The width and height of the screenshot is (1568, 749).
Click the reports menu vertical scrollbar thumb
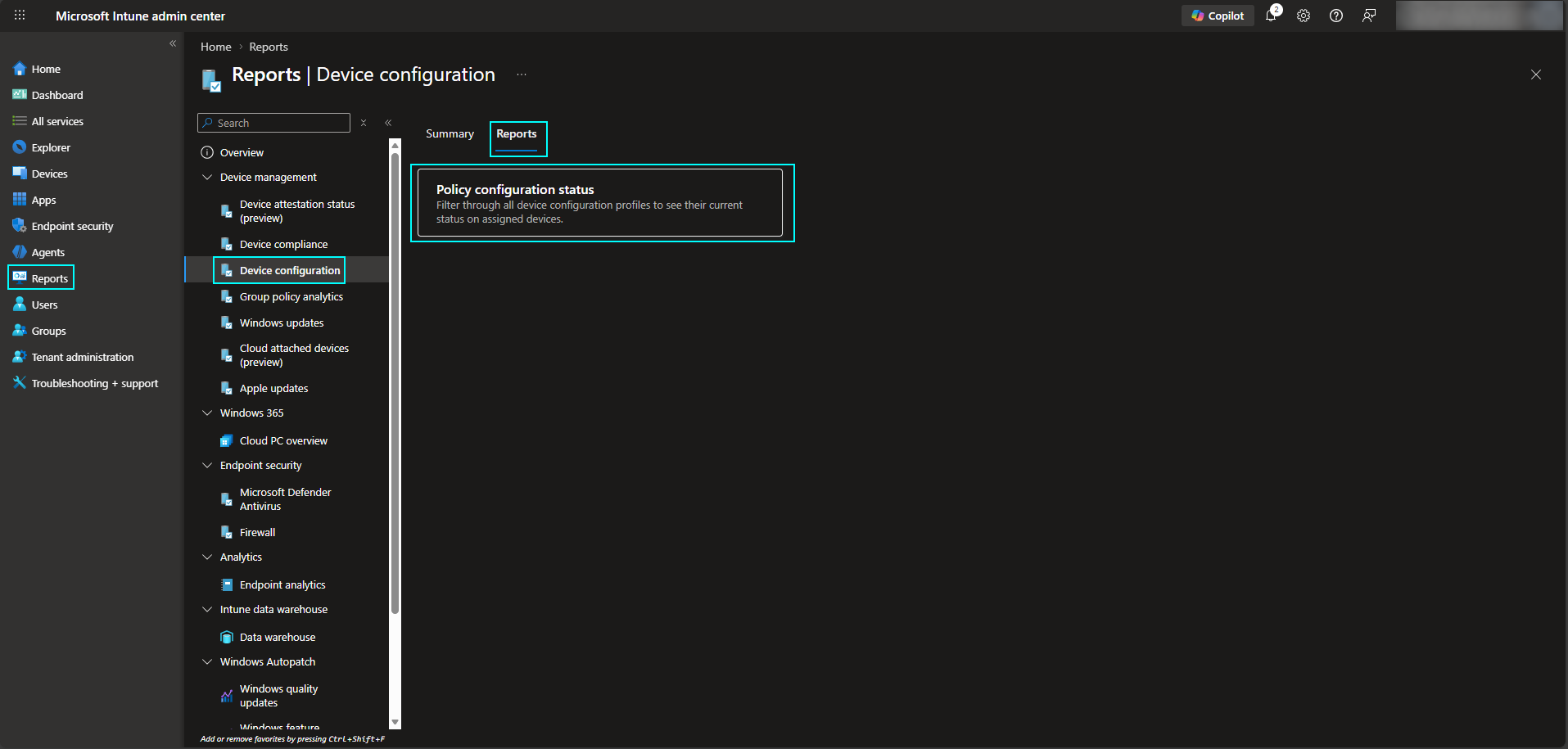[x=395, y=383]
